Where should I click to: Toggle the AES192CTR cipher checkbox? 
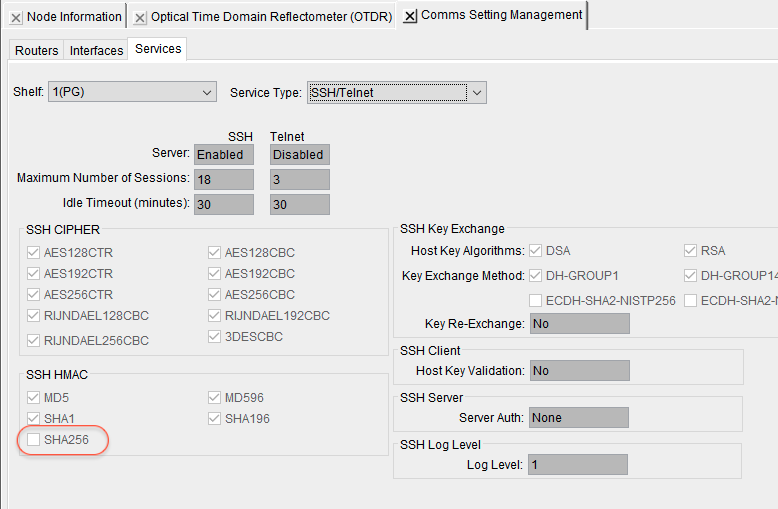pos(33,273)
